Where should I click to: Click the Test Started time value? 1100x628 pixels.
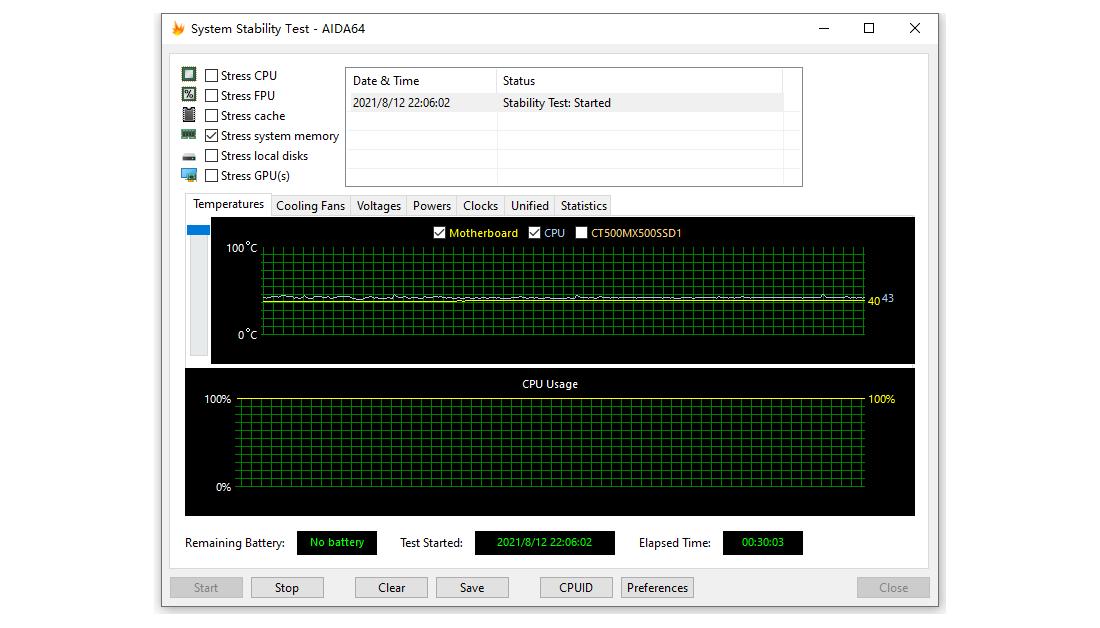pyautogui.click(x=544, y=542)
